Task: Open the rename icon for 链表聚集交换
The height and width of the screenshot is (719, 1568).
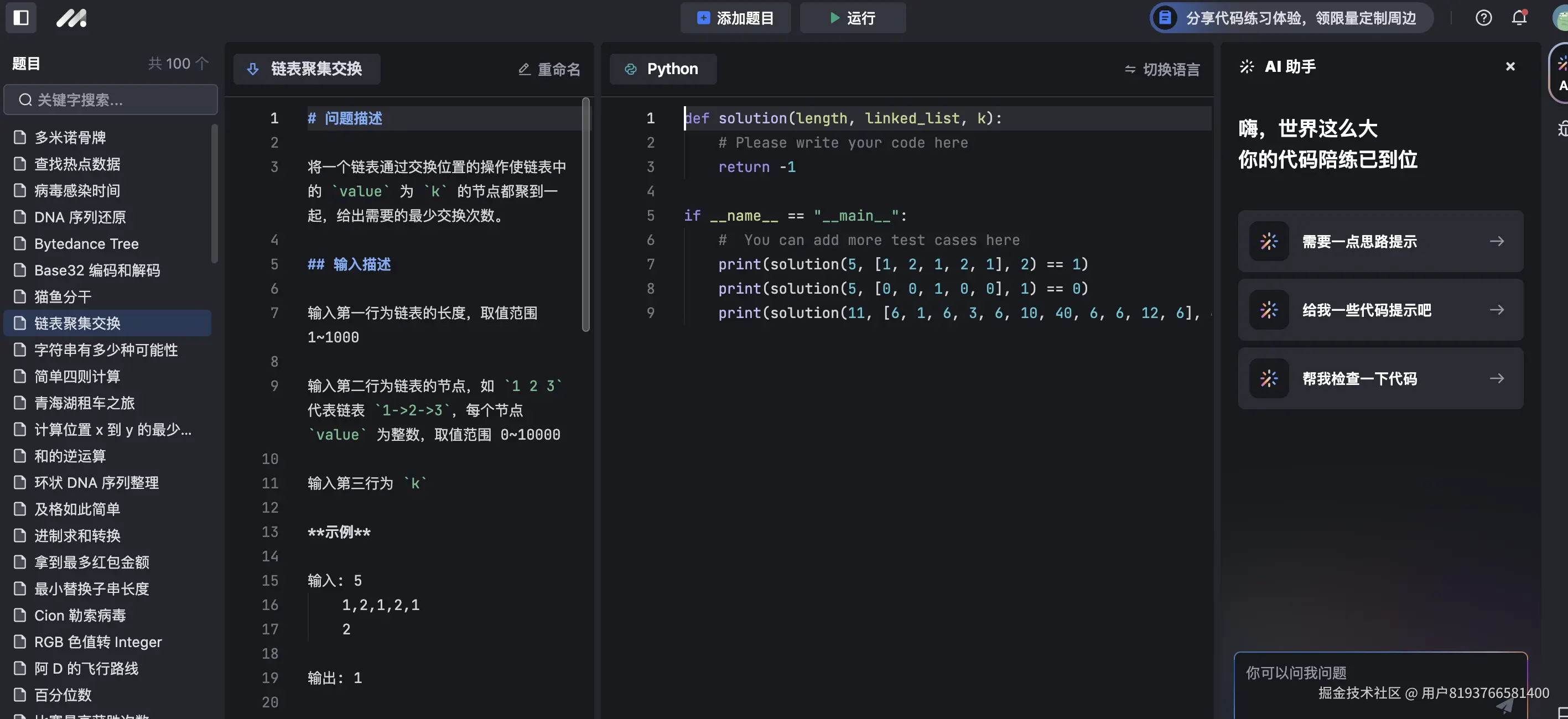Action: tap(525, 69)
